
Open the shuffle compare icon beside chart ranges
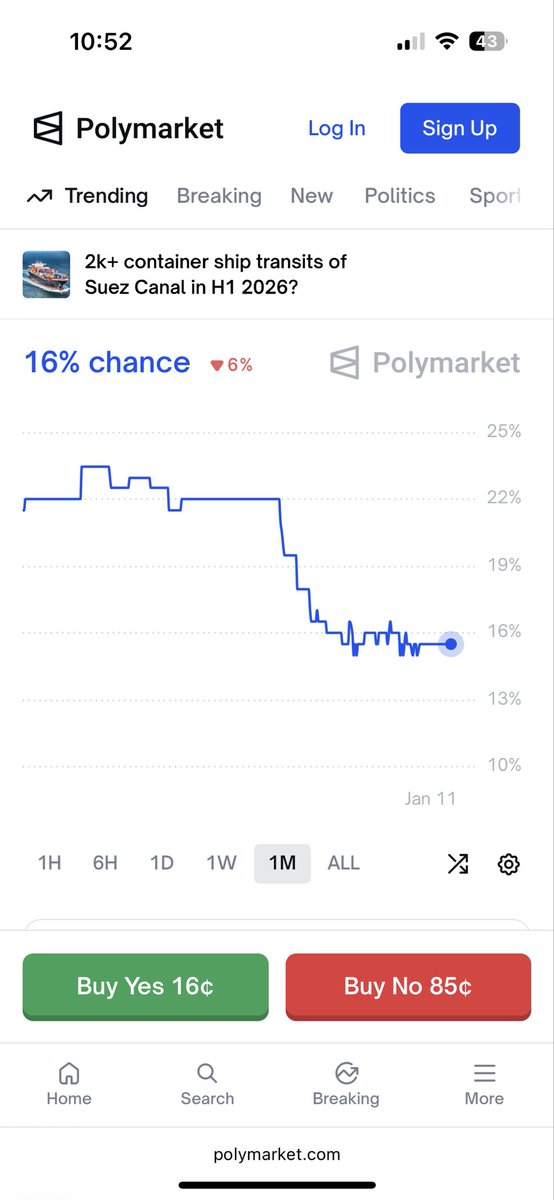457,864
